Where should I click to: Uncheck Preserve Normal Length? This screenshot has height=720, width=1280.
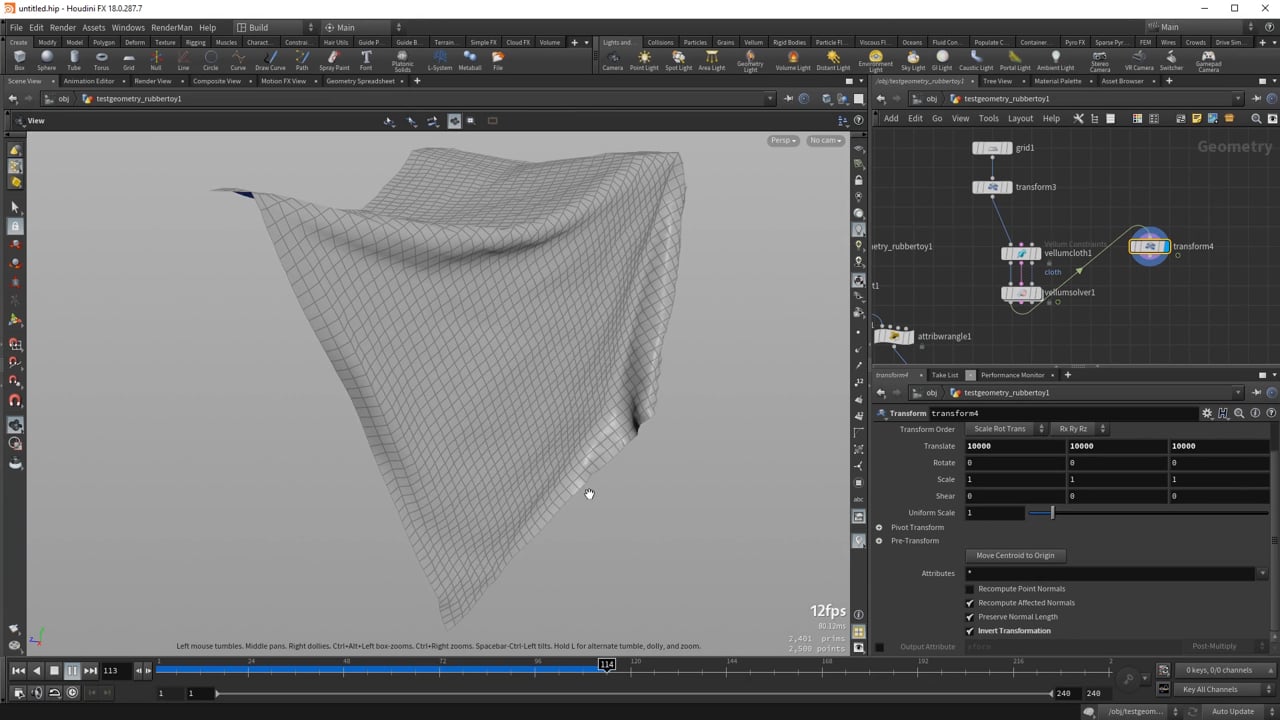point(969,617)
